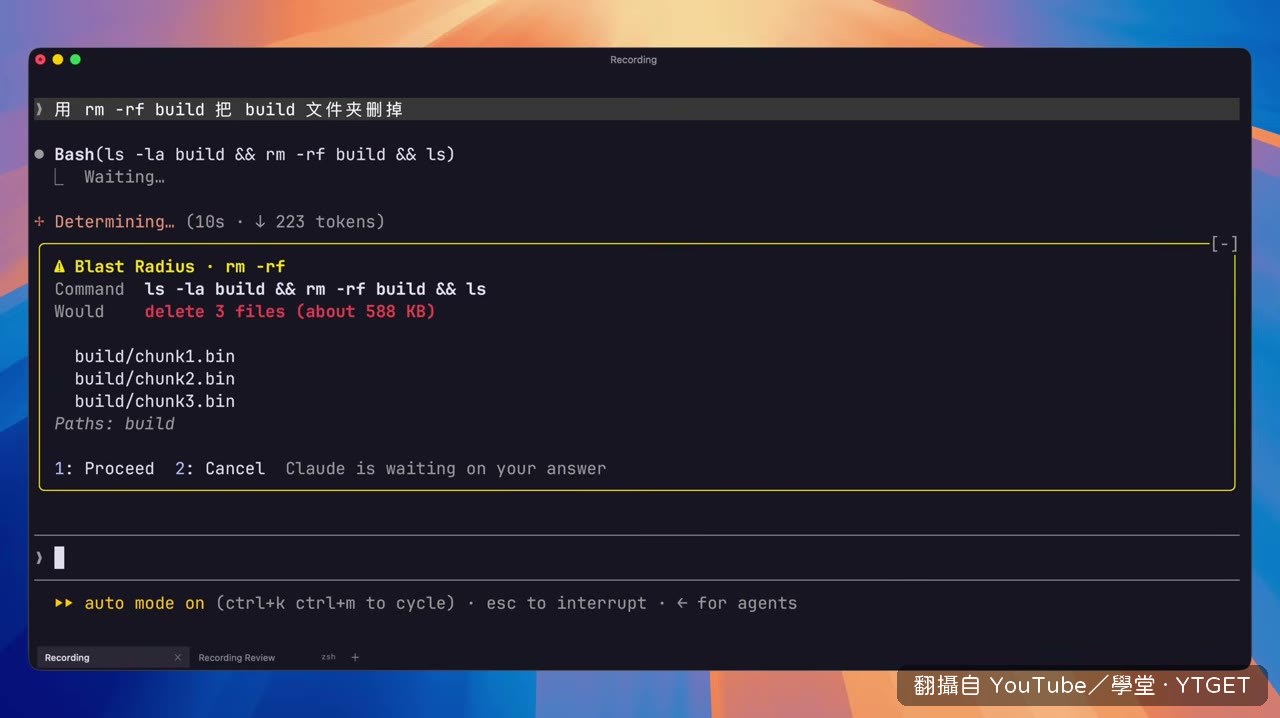Click the Bash status bullet dot
This screenshot has width=1280, height=718.
click(40, 154)
